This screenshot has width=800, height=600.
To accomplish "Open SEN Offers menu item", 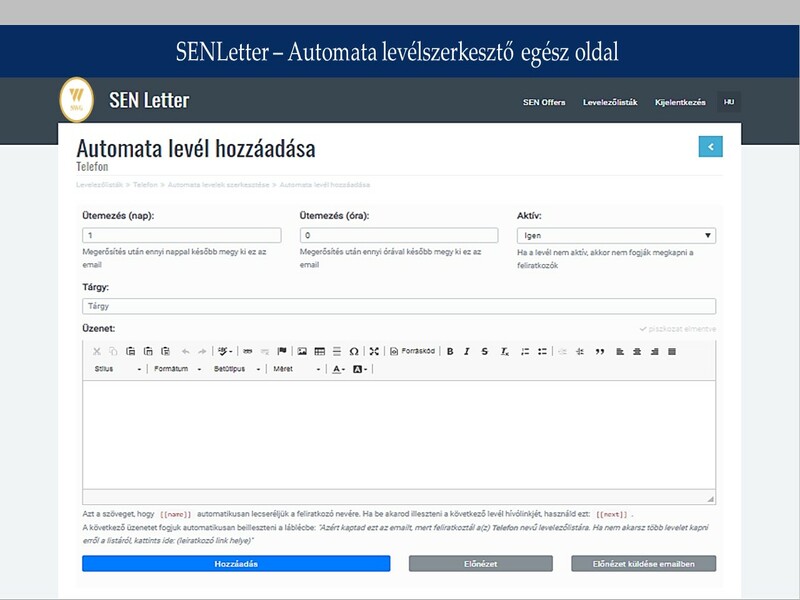I will (x=544, y=103).
